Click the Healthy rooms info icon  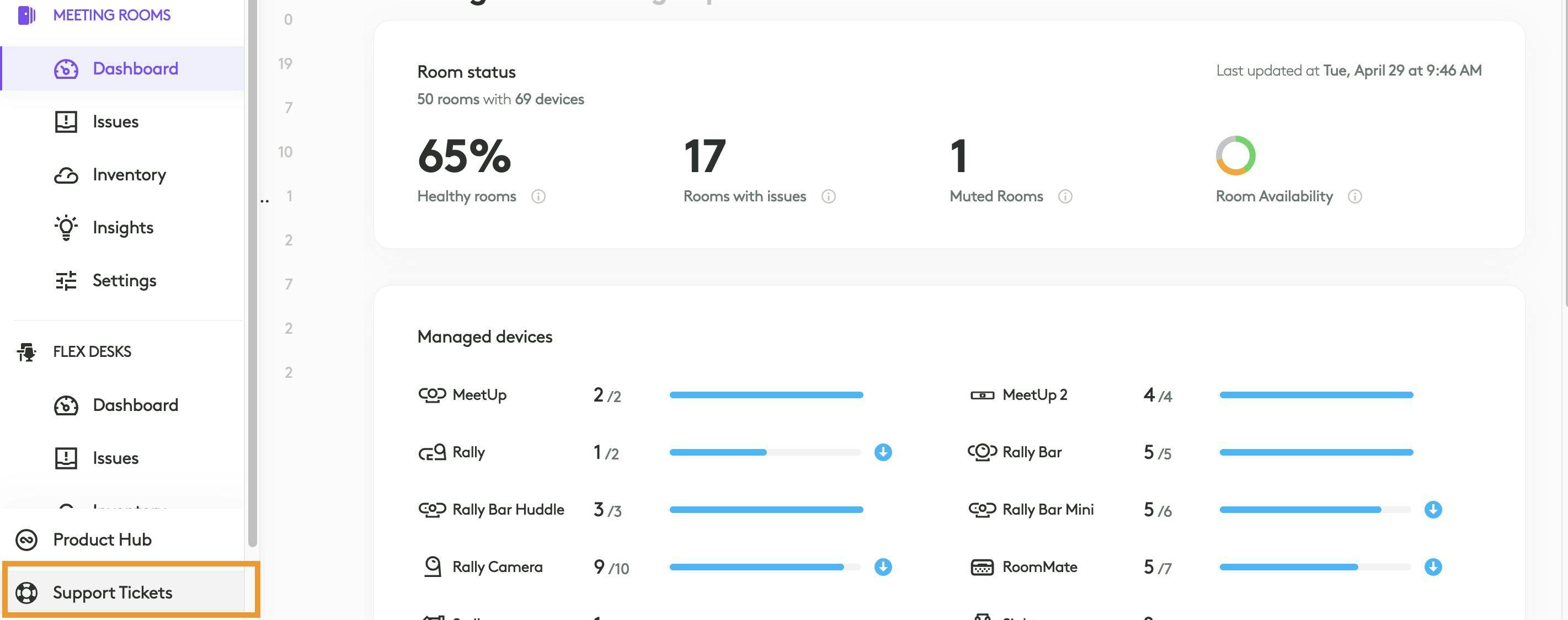pos(538,196)
